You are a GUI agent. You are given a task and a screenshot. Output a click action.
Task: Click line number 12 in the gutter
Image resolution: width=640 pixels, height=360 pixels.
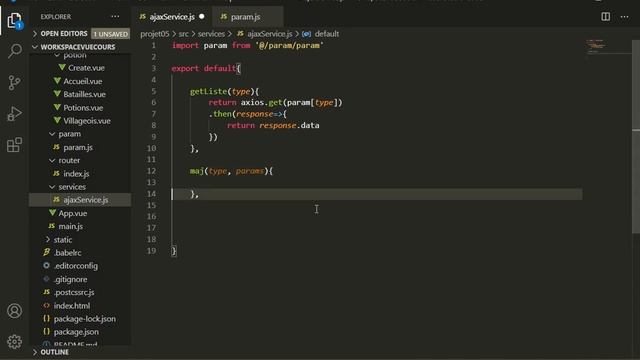(151, 171)
